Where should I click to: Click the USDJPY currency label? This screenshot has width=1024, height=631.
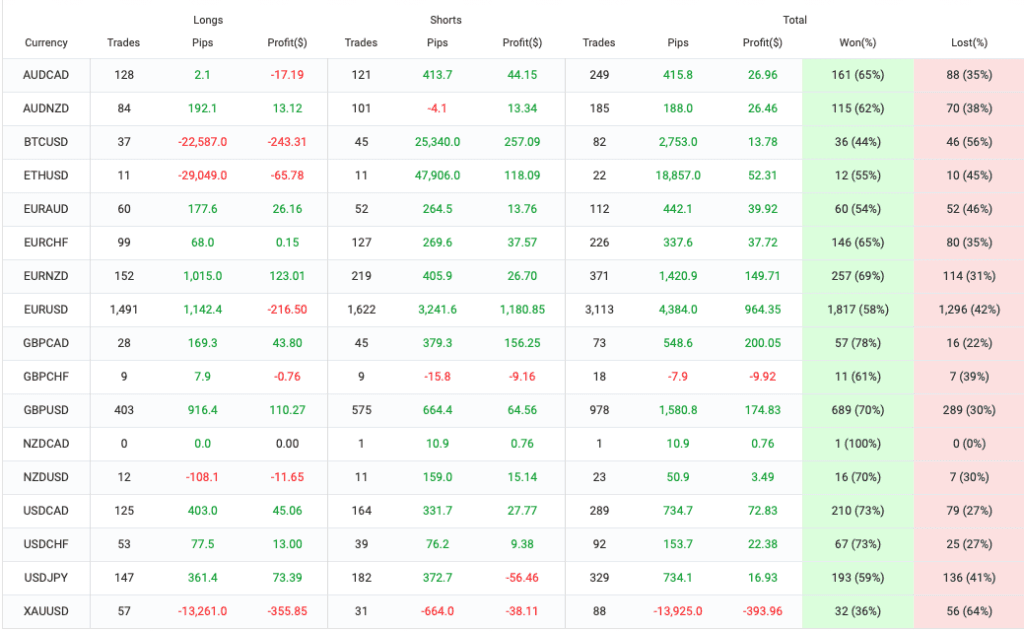click(46, 578)
